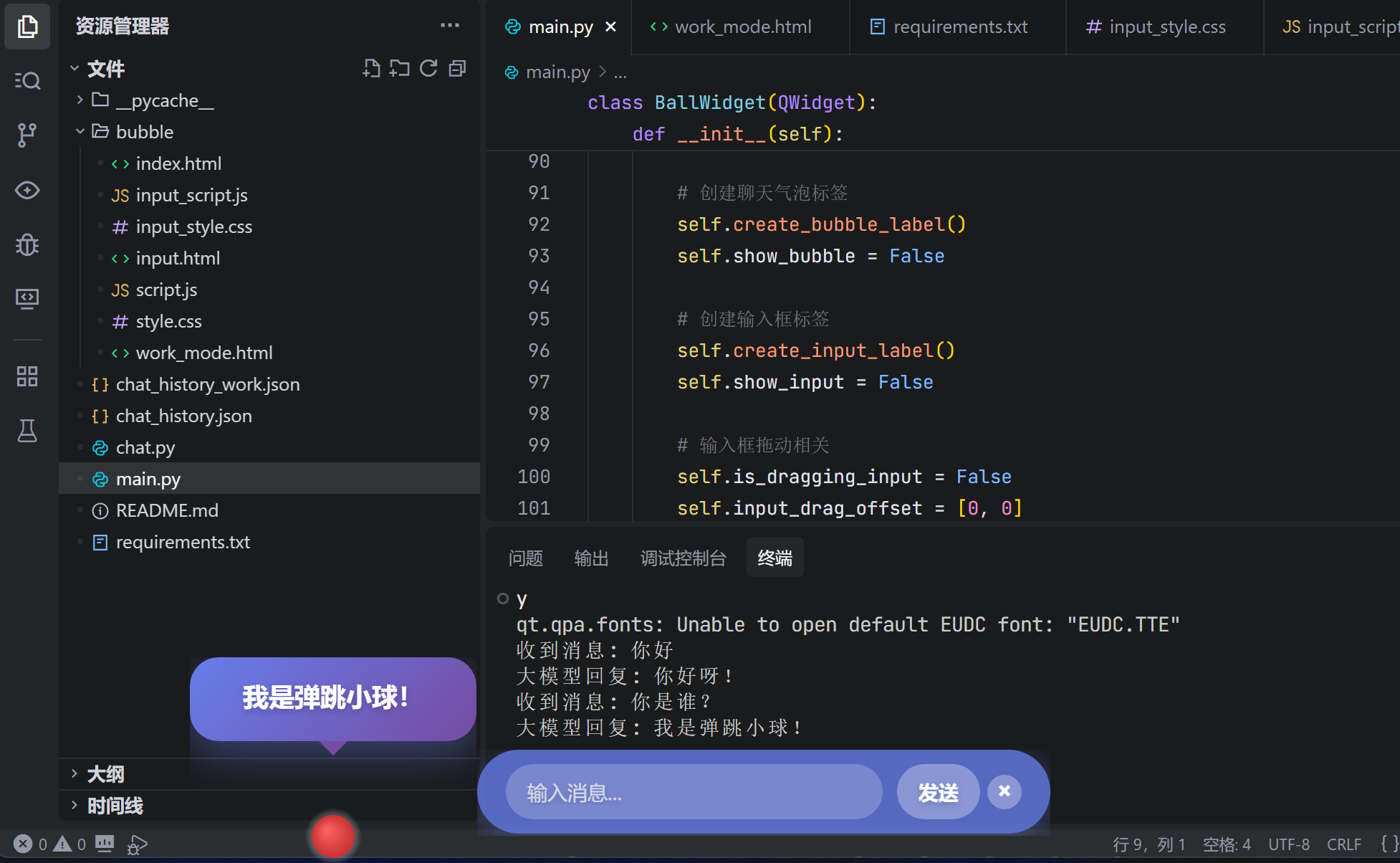Screen dimensions: 1400x863
Task: Click the language mode braces in status bar
Action: (1389, 844)
